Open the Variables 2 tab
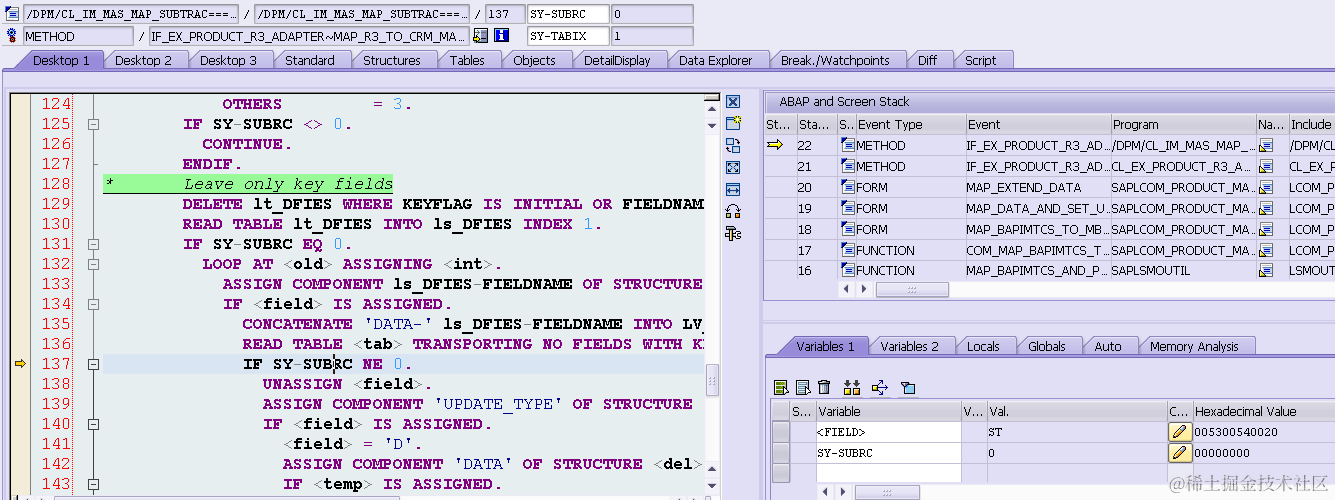The image size is (1335, 500). point(910,346)
